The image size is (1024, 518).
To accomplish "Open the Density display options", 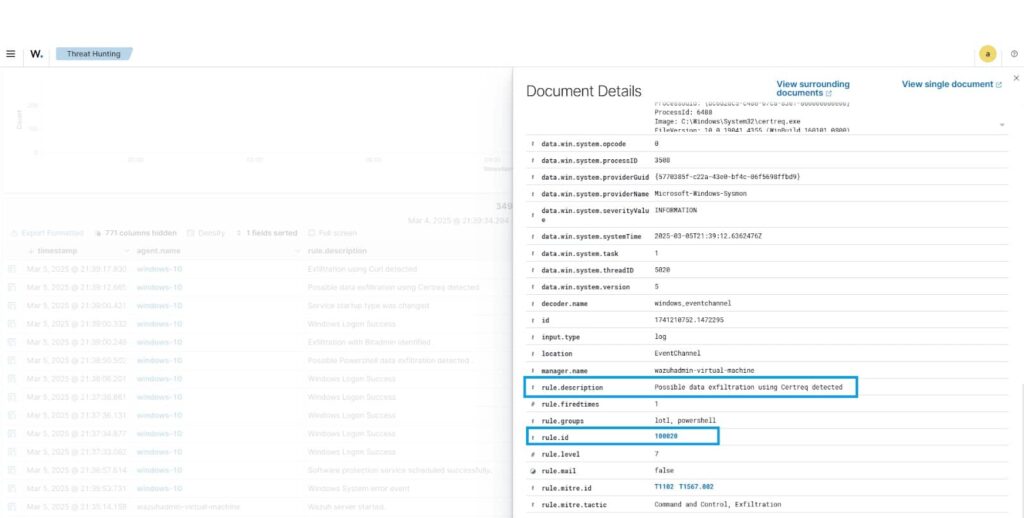I will pos(206,233).
